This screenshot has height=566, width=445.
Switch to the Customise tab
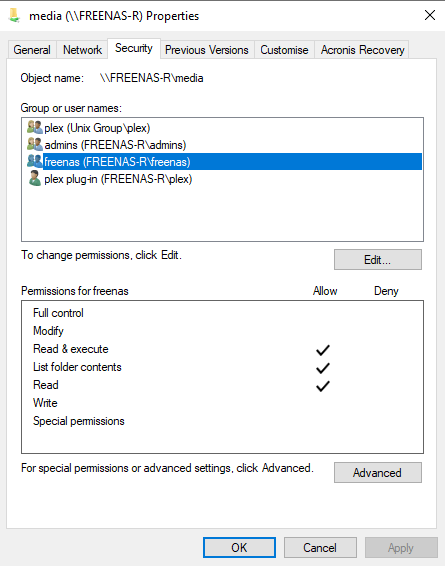[284, 50]
